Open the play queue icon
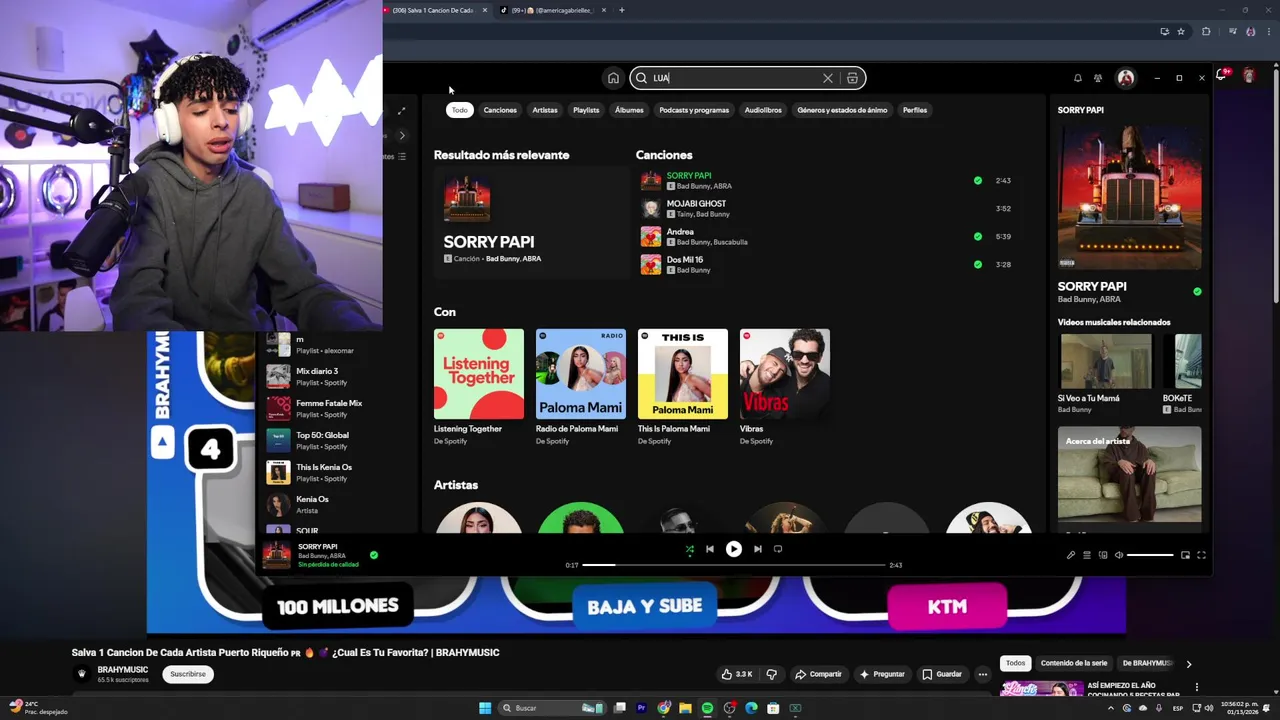 [x=1087, y=555]
